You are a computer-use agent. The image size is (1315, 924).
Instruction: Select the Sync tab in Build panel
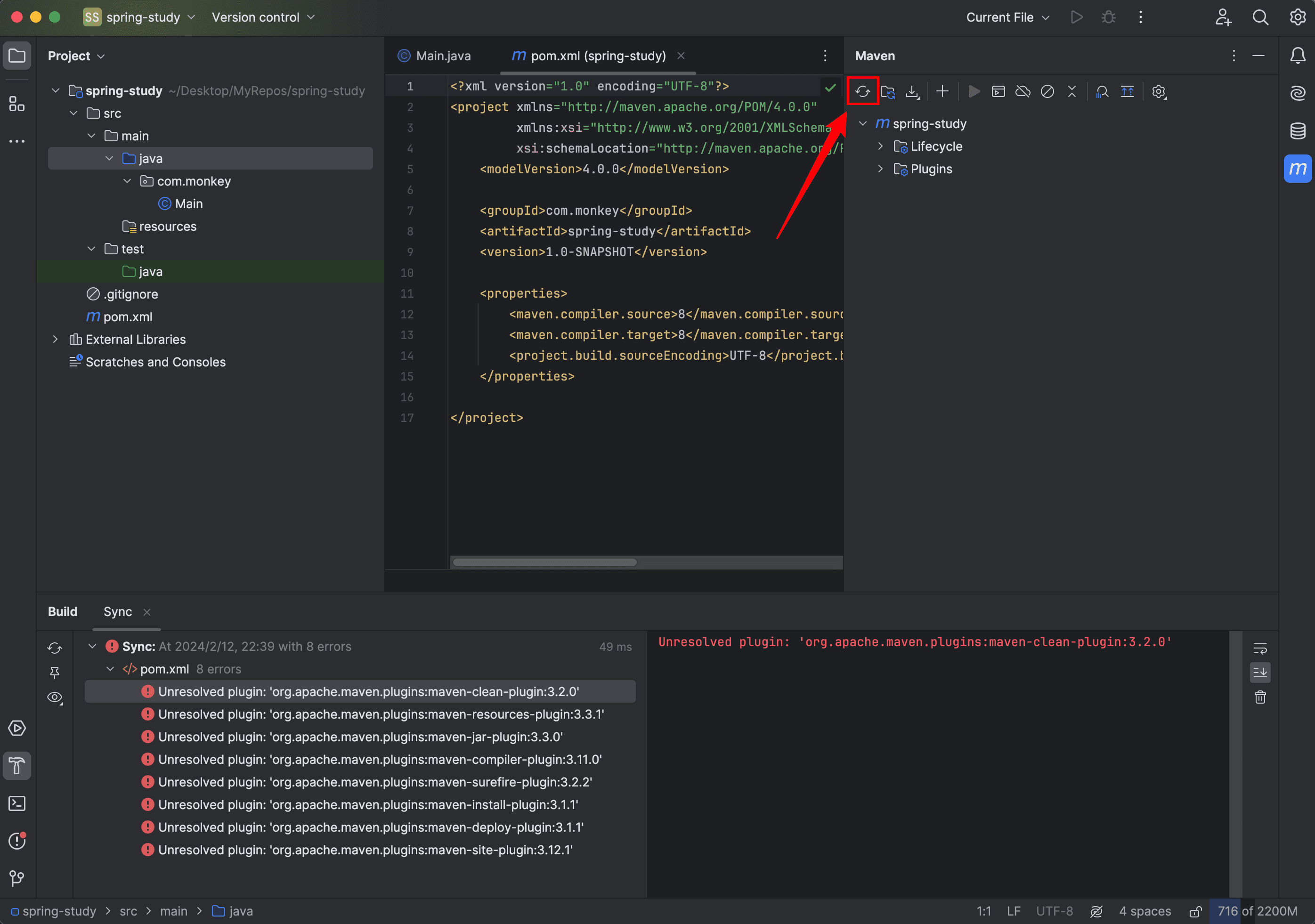[117, 612]
